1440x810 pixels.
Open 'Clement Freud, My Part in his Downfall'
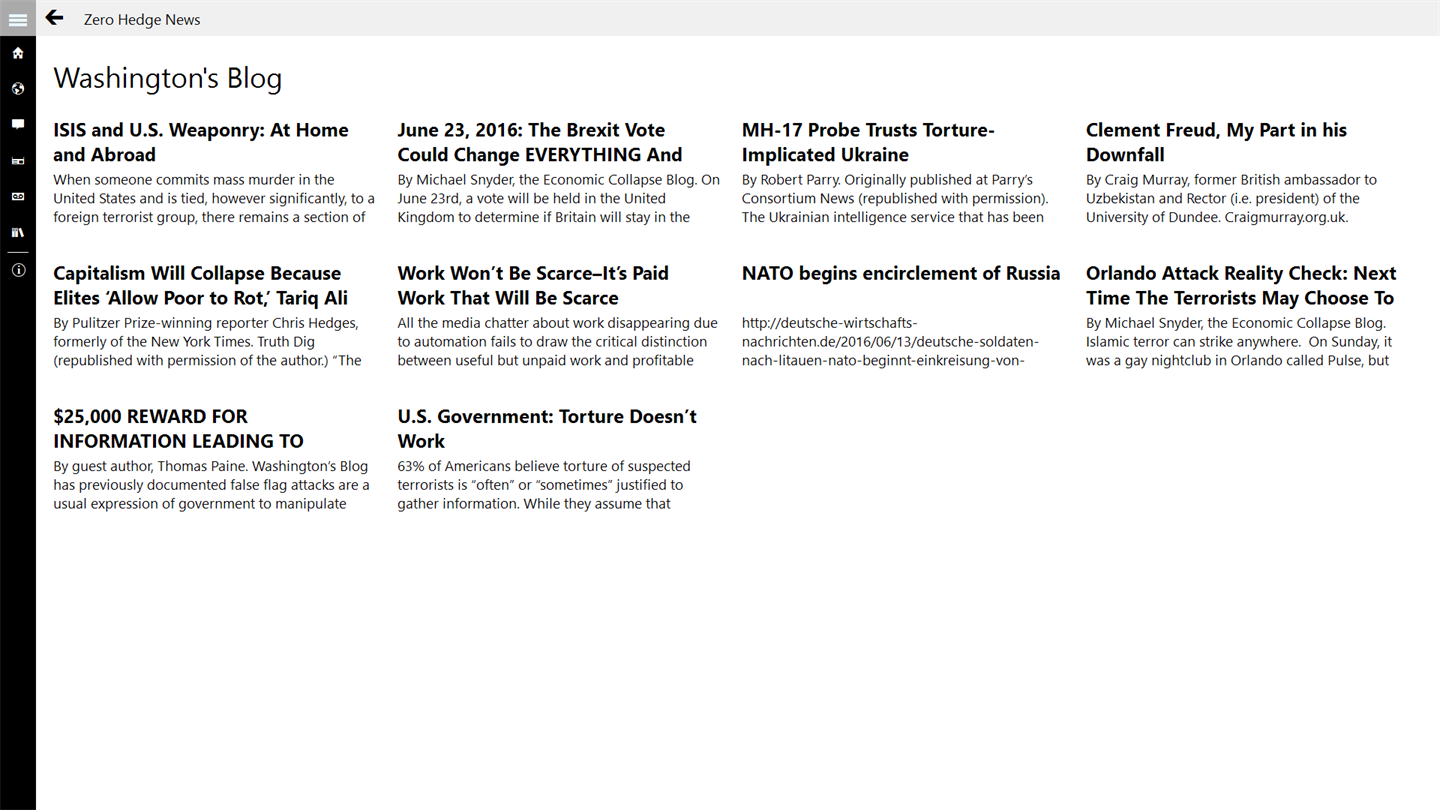tap(1216, 142)
